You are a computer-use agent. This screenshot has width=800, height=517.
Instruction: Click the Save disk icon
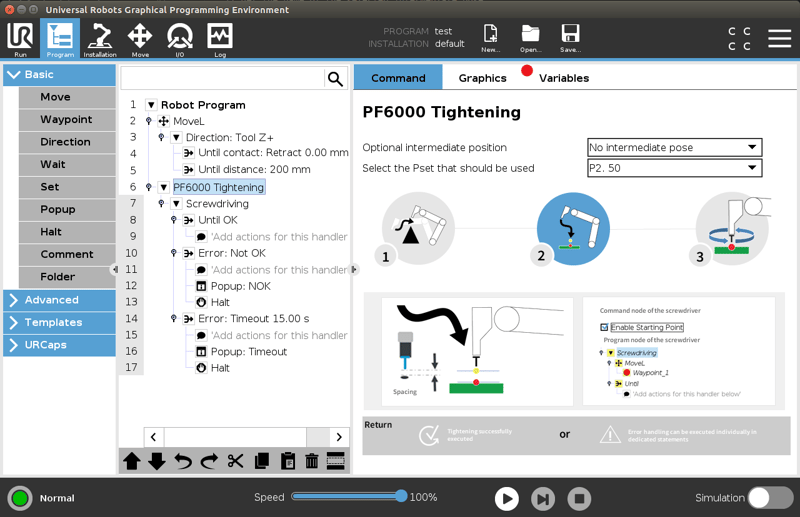570,38
